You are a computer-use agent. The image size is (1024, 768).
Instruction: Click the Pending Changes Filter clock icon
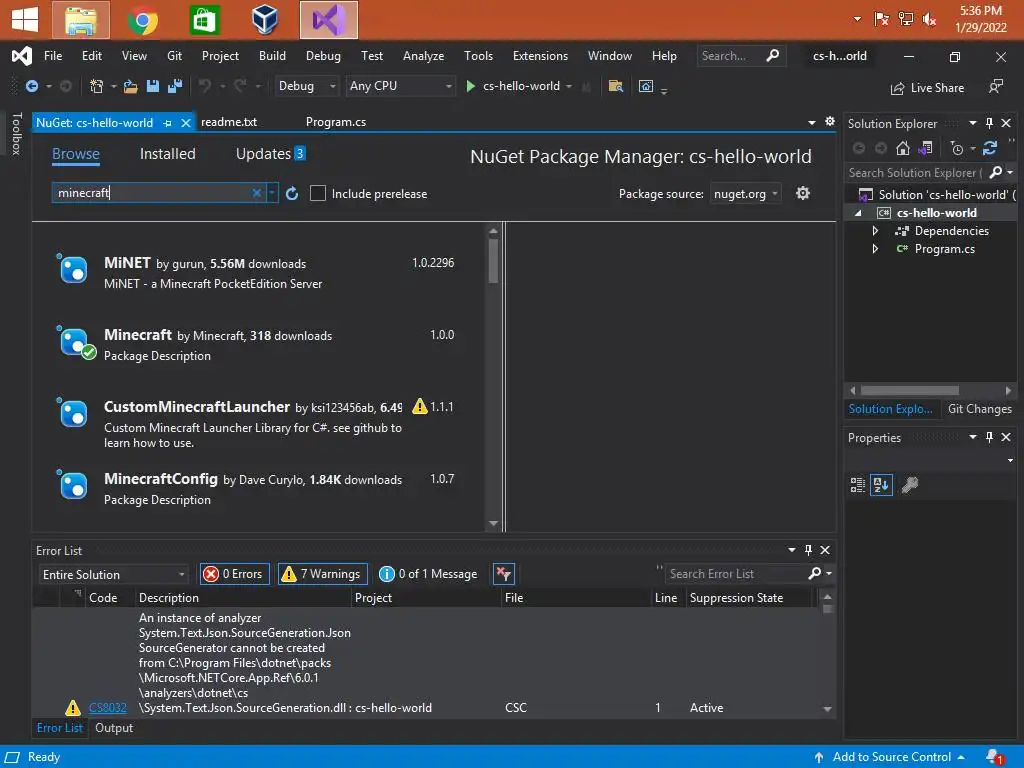point(957,148)
